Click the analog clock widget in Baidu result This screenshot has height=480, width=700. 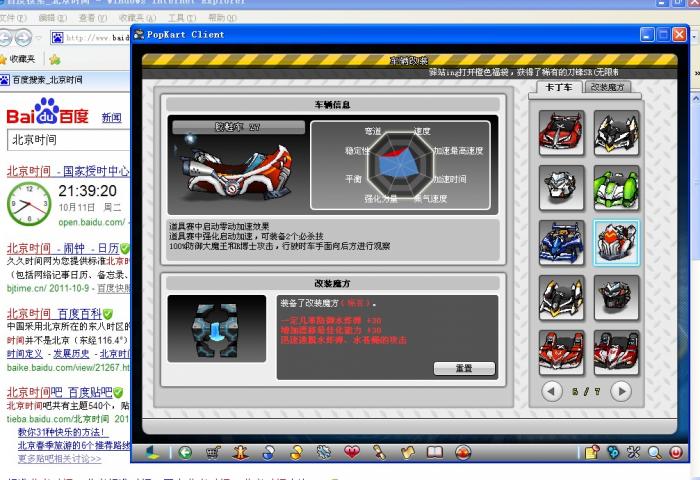pyautogui.click(x=29, y=204)
